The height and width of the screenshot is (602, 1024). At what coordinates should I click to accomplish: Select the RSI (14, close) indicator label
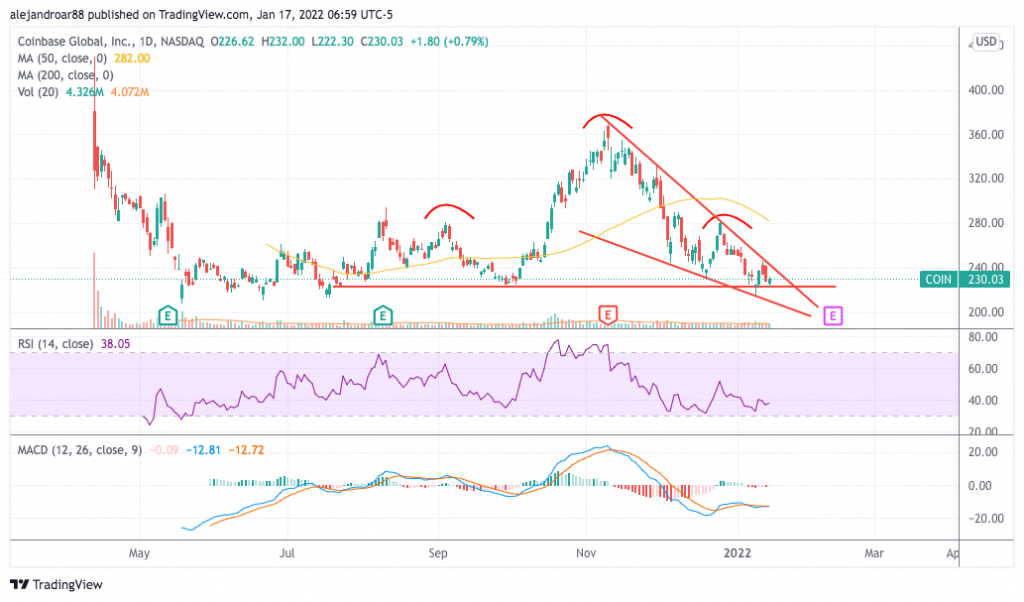tap(55, 343)
